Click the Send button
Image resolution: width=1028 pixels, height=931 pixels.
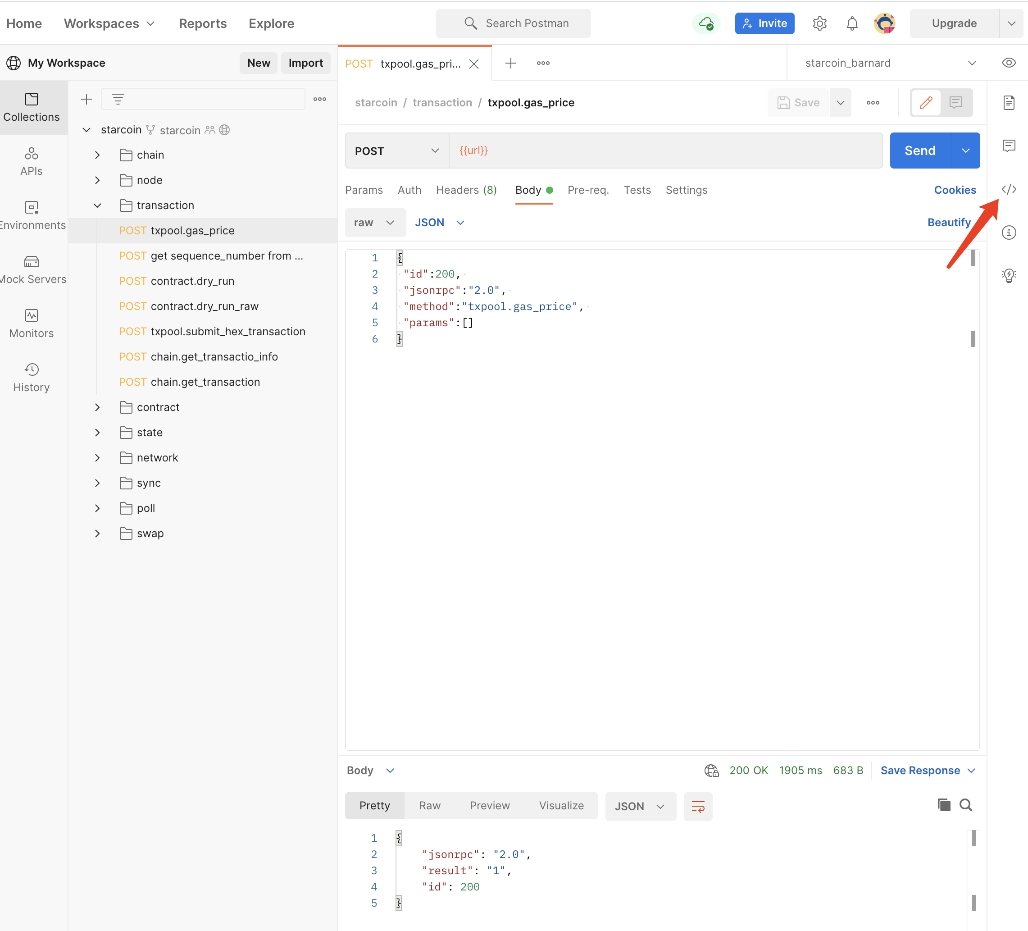coord(920,151)
